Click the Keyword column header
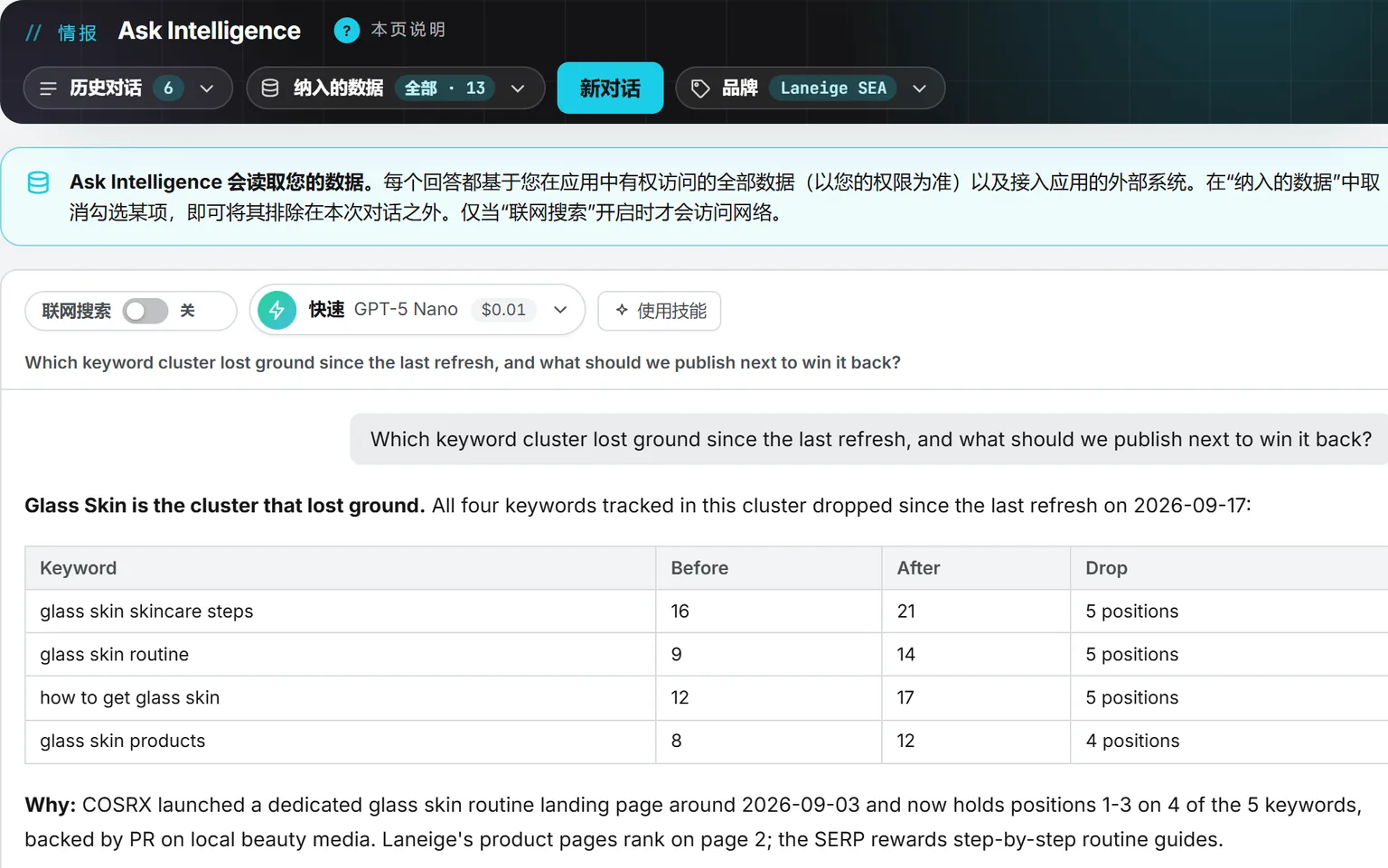The image size is (1388, 868). point(341,568)
